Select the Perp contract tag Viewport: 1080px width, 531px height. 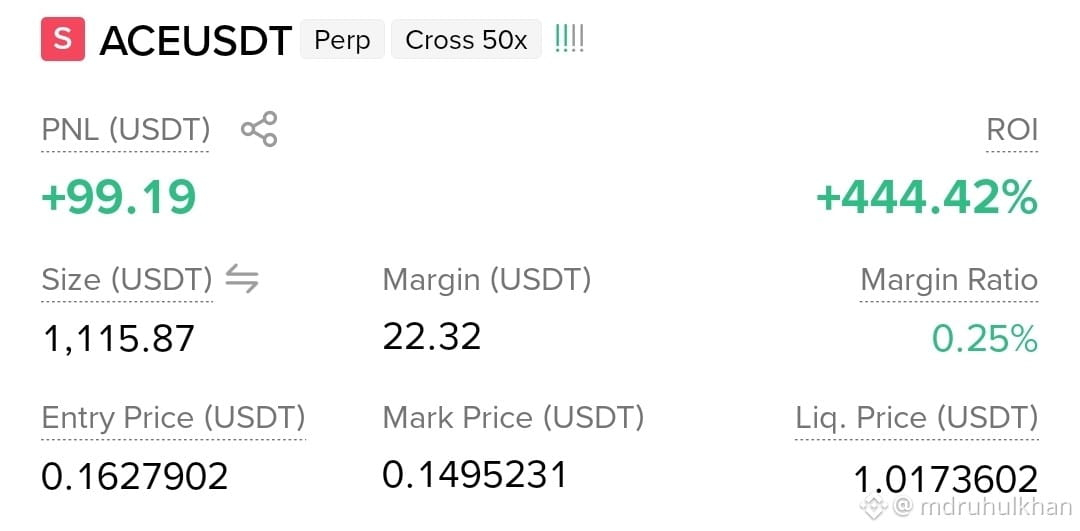pos(342,40)
